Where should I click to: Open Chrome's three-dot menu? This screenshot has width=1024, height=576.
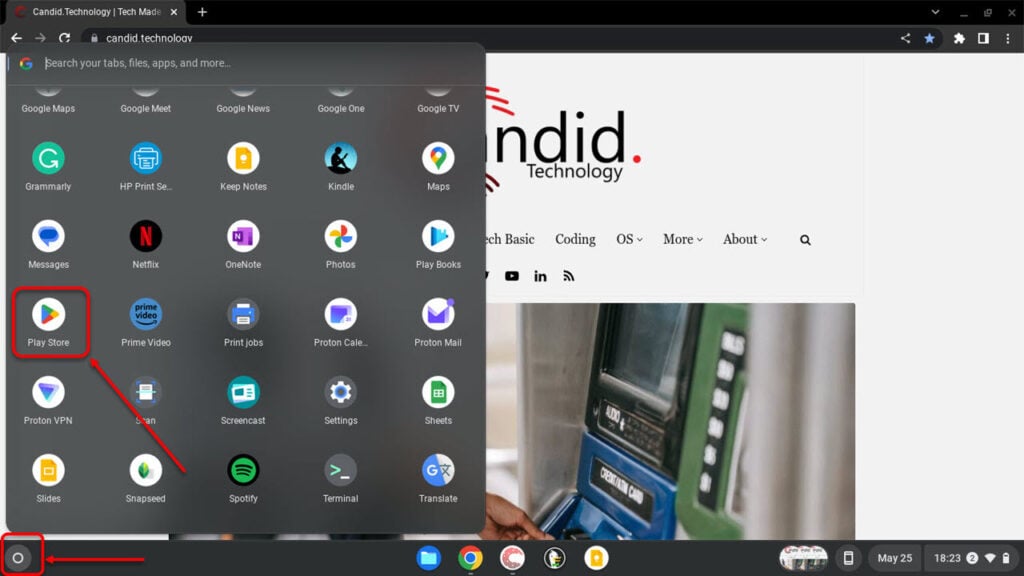[1008, 39]
